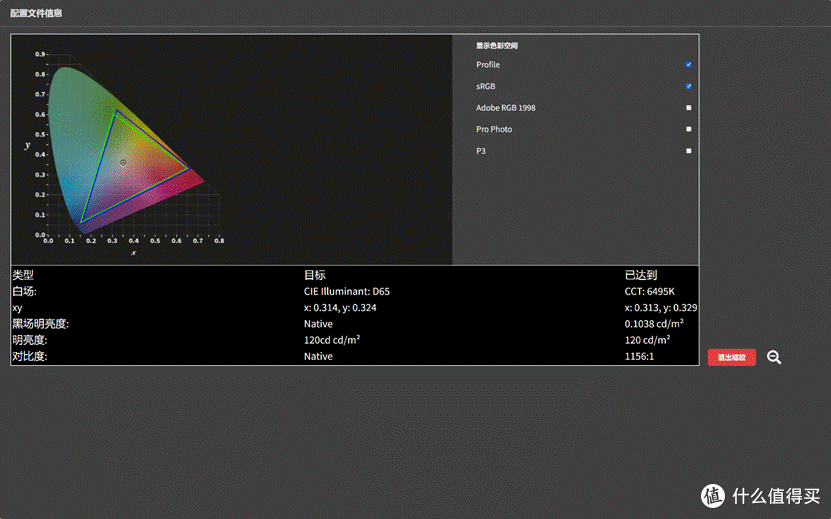Select the 'CCT: 6495K' achieved value
831x519 pixels.
(x=649, y=292)
